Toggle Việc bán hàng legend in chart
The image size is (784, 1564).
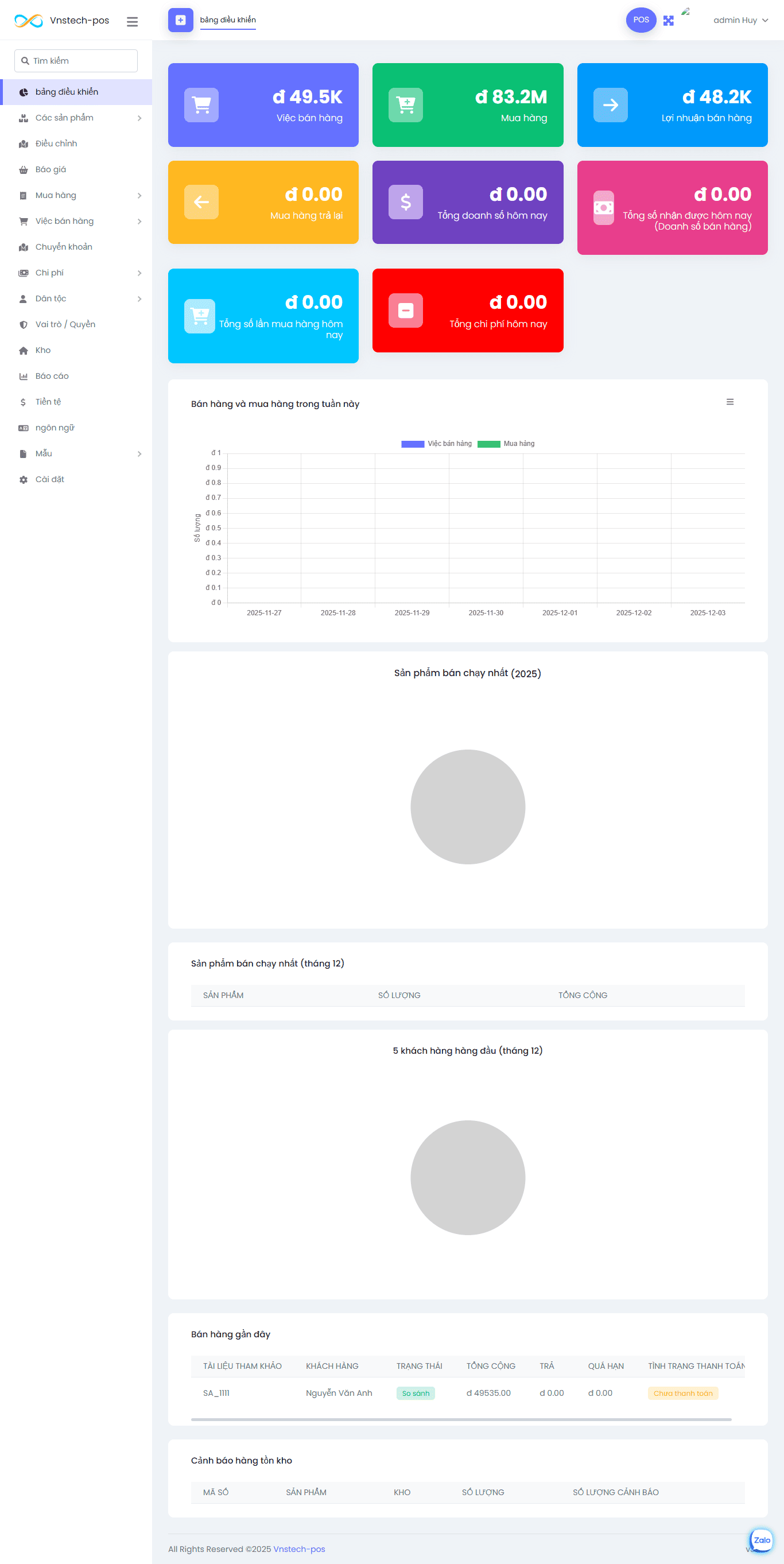[x=436, y=444]
